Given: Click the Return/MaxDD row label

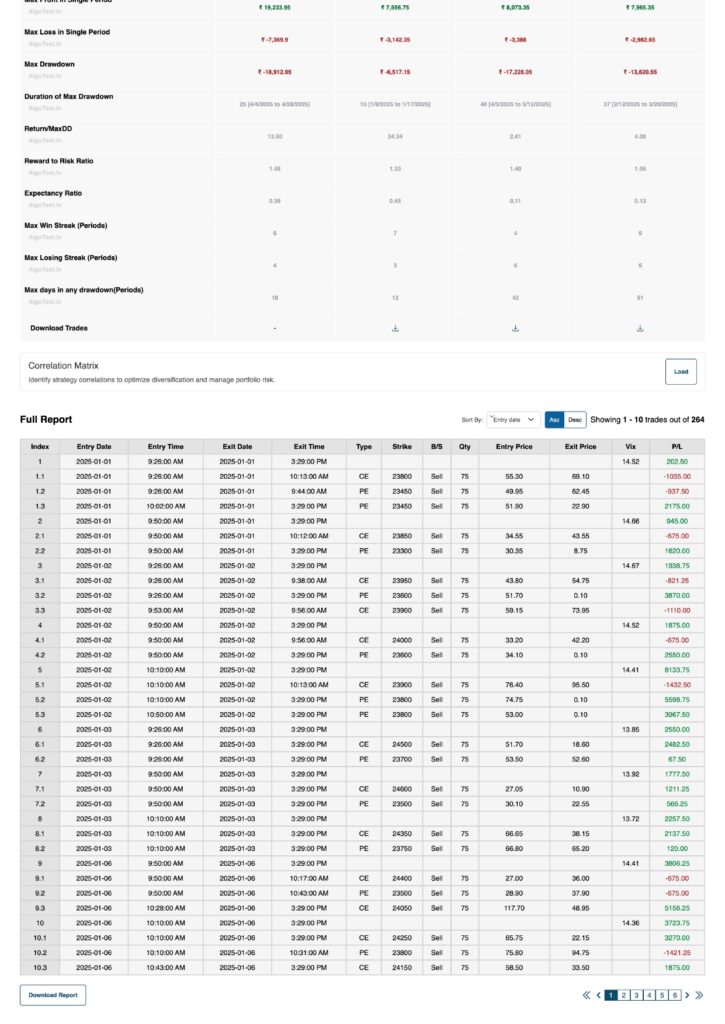Looking at the screenshot, I should (x=48, y=129).
